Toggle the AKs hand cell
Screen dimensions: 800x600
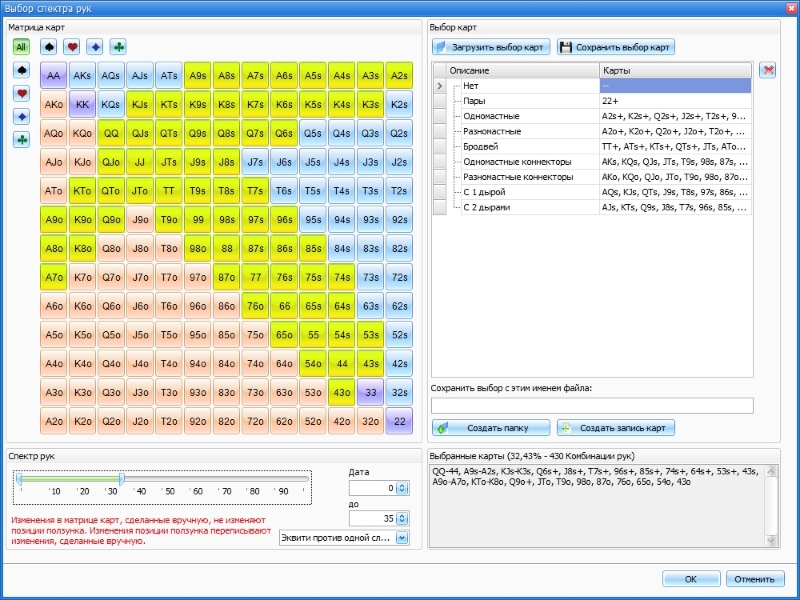pos(82,76)
